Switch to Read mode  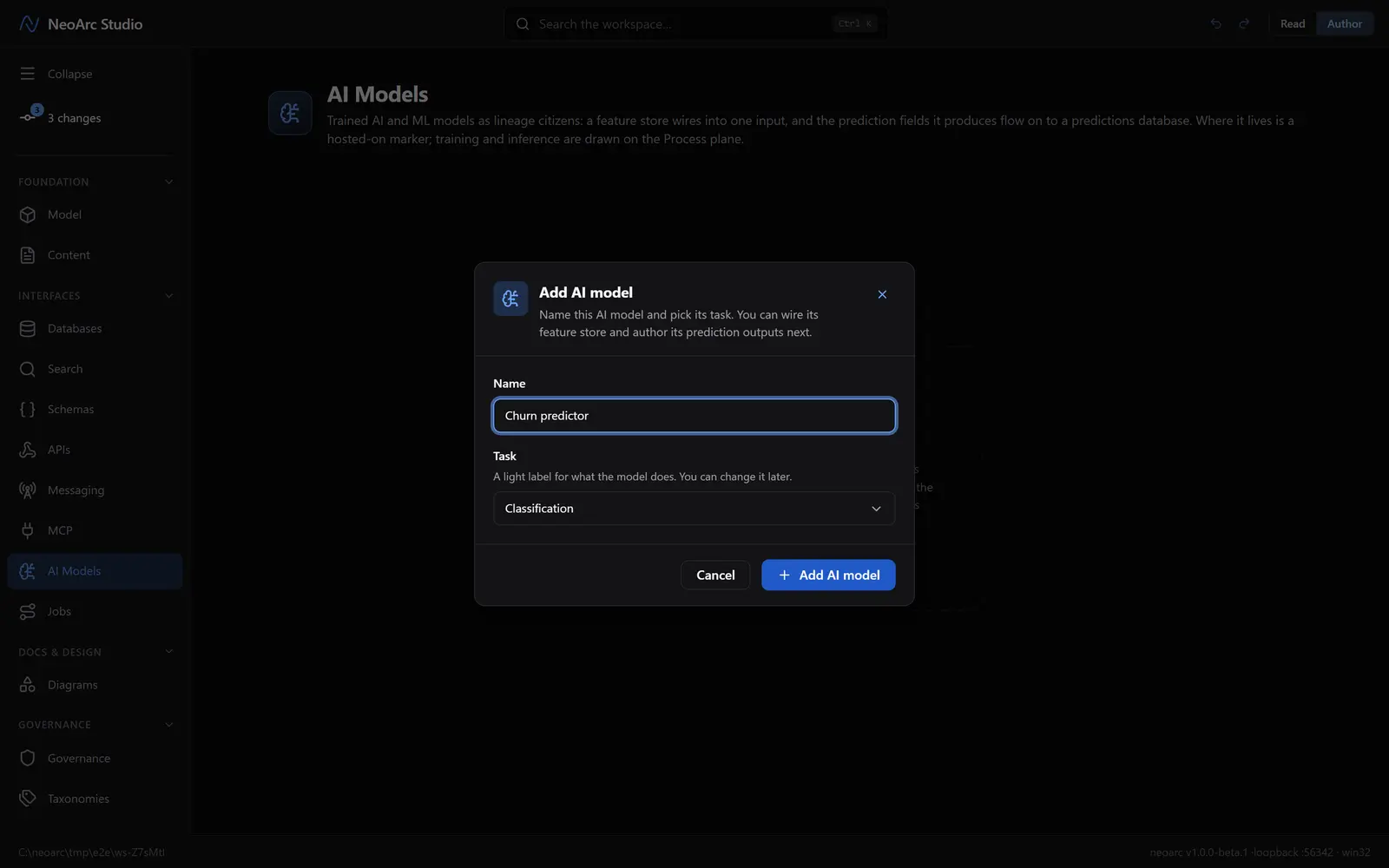[x=1293, y=24]
